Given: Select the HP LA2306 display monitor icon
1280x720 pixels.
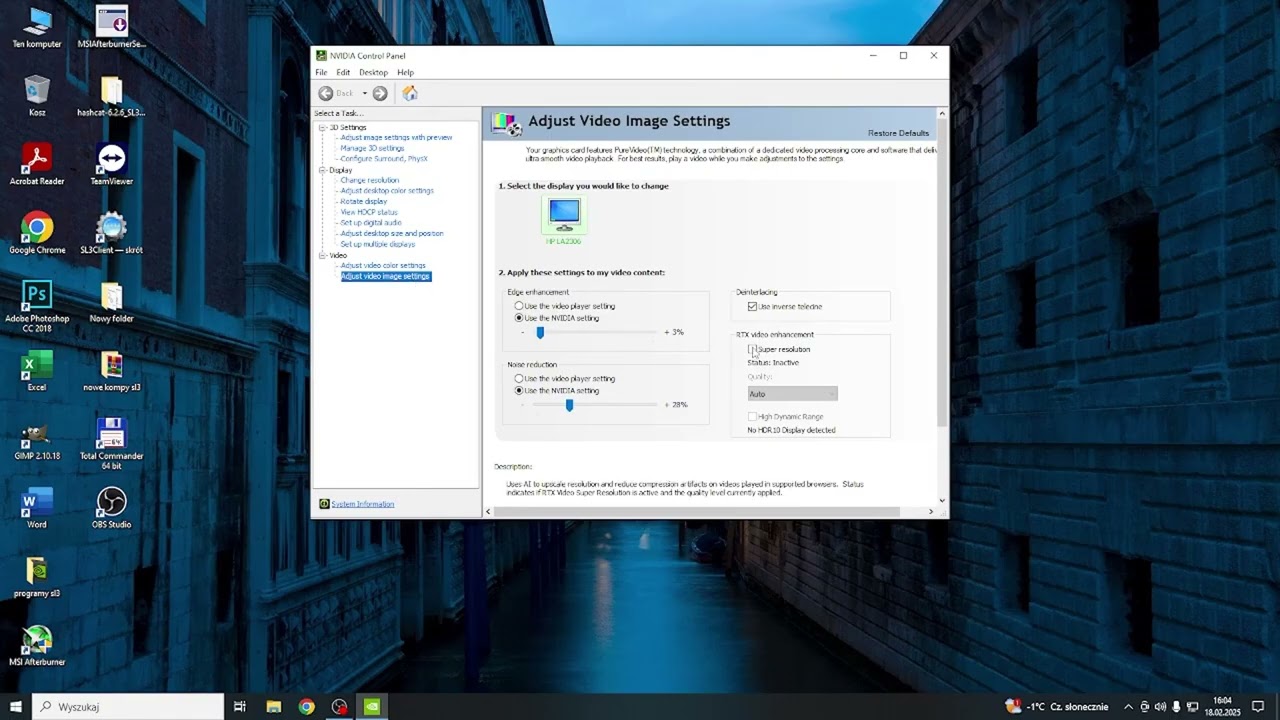Looking at the screenshot, I should 564,213.
